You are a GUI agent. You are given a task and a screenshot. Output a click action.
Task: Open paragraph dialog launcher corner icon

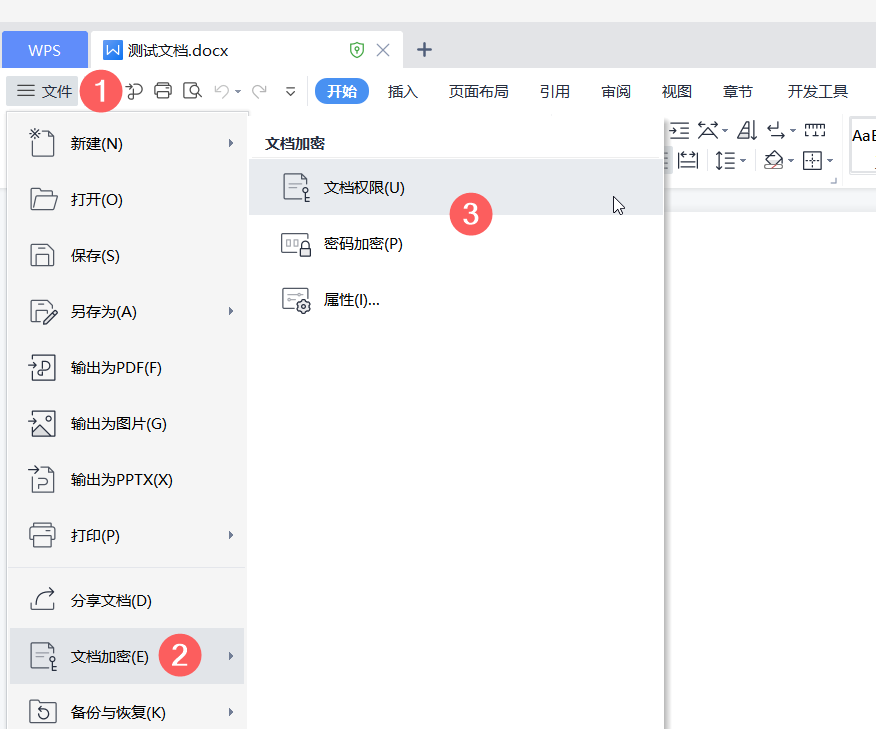point(834,181)
